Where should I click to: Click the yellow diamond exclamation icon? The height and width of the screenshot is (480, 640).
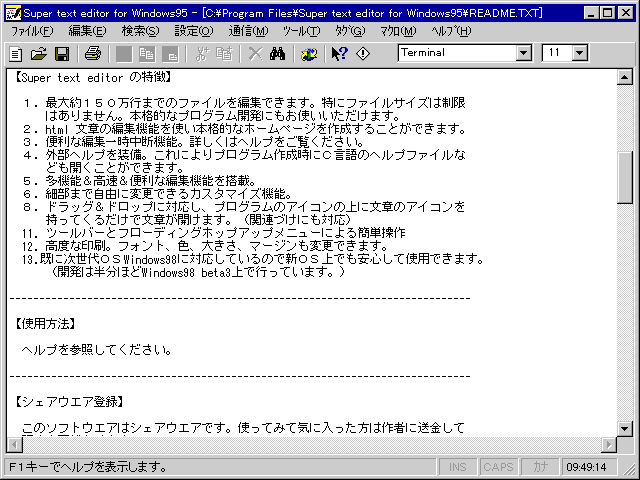(x=363, y=54)
